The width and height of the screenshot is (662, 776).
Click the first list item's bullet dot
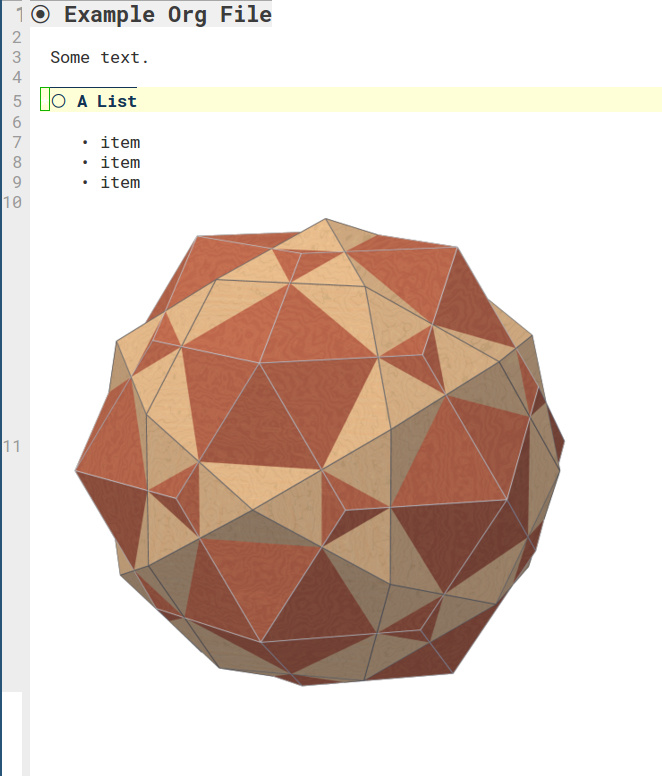point(85,143)
